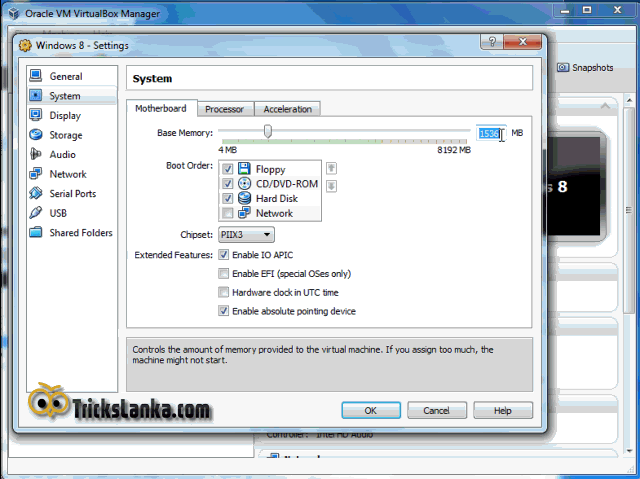
Task: Click Manager scrollbar down arrow
Action: point(629,451)
